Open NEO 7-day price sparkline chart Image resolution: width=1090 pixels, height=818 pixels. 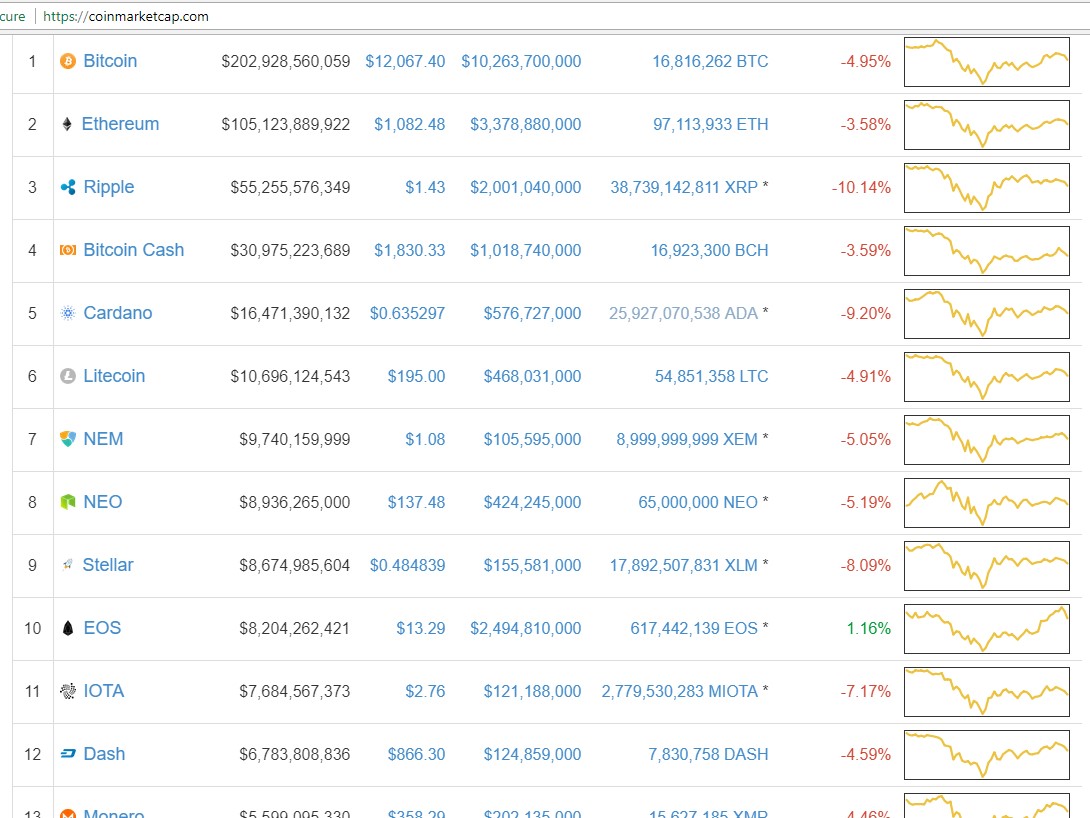[x=986, y=503]
